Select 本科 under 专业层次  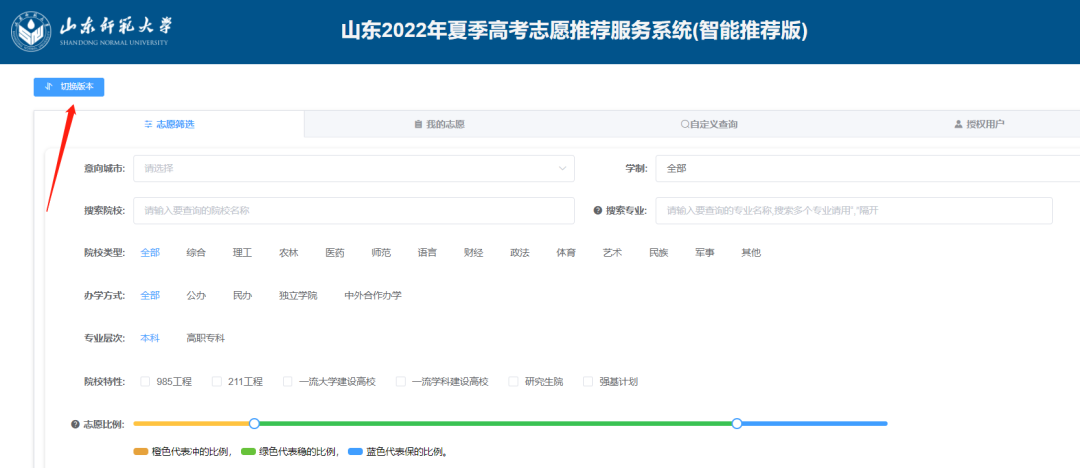pos(150,338)
